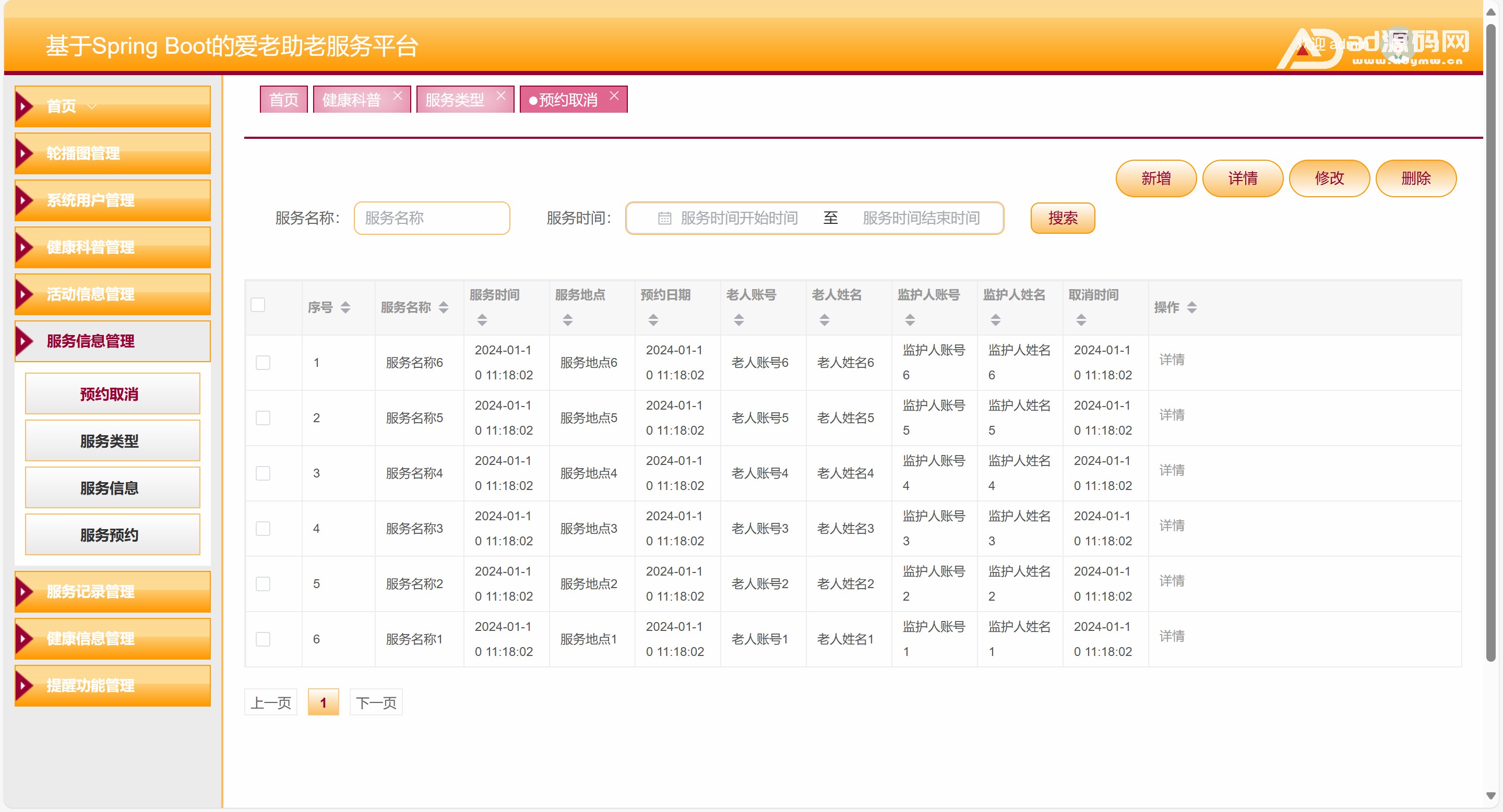This screenshot has height=812, width=1503.
Task: Select the checkbox for row 服务名称3
Action: [x=263, y=529]
